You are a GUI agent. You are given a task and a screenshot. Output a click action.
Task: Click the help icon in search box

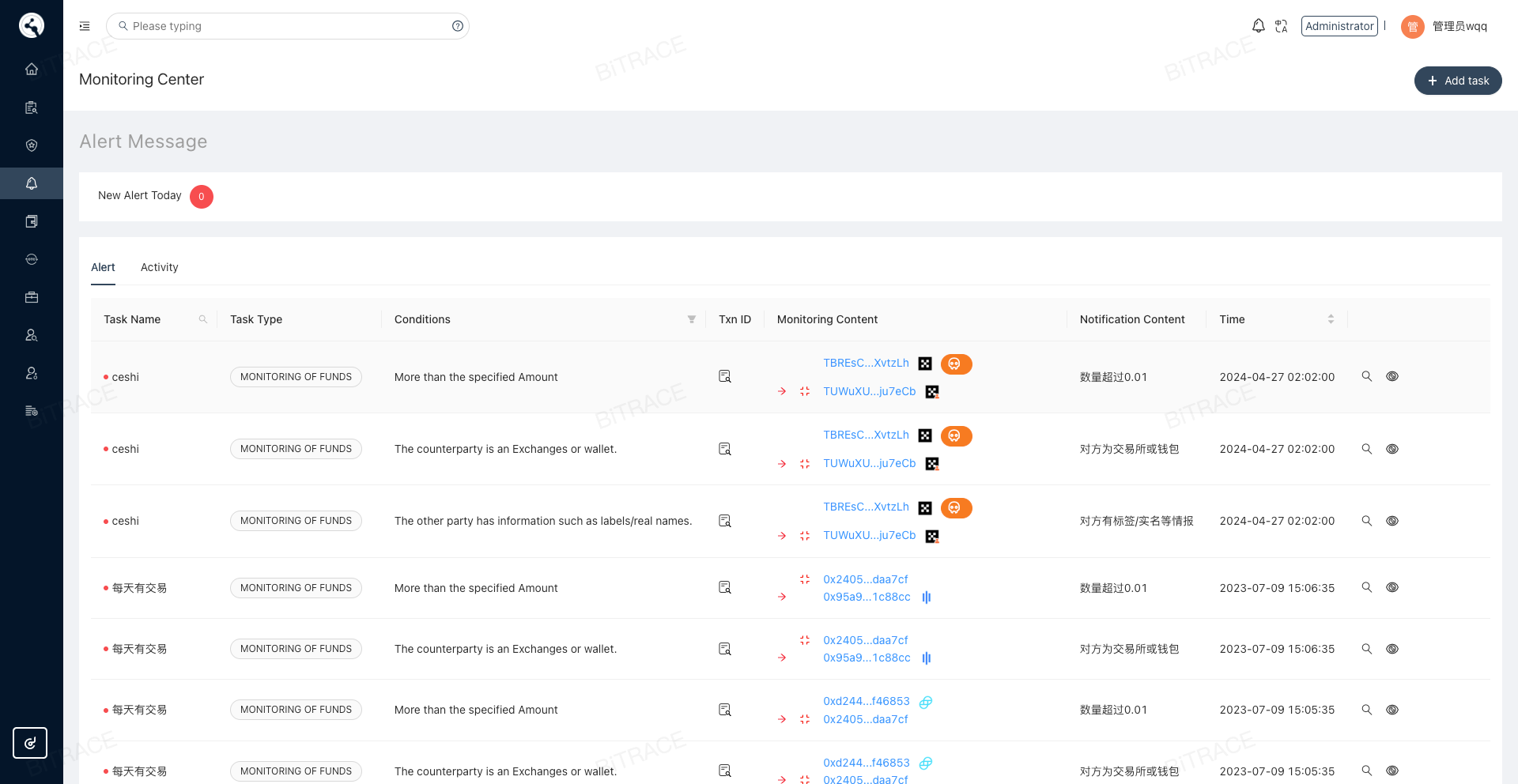pos(458,26)
